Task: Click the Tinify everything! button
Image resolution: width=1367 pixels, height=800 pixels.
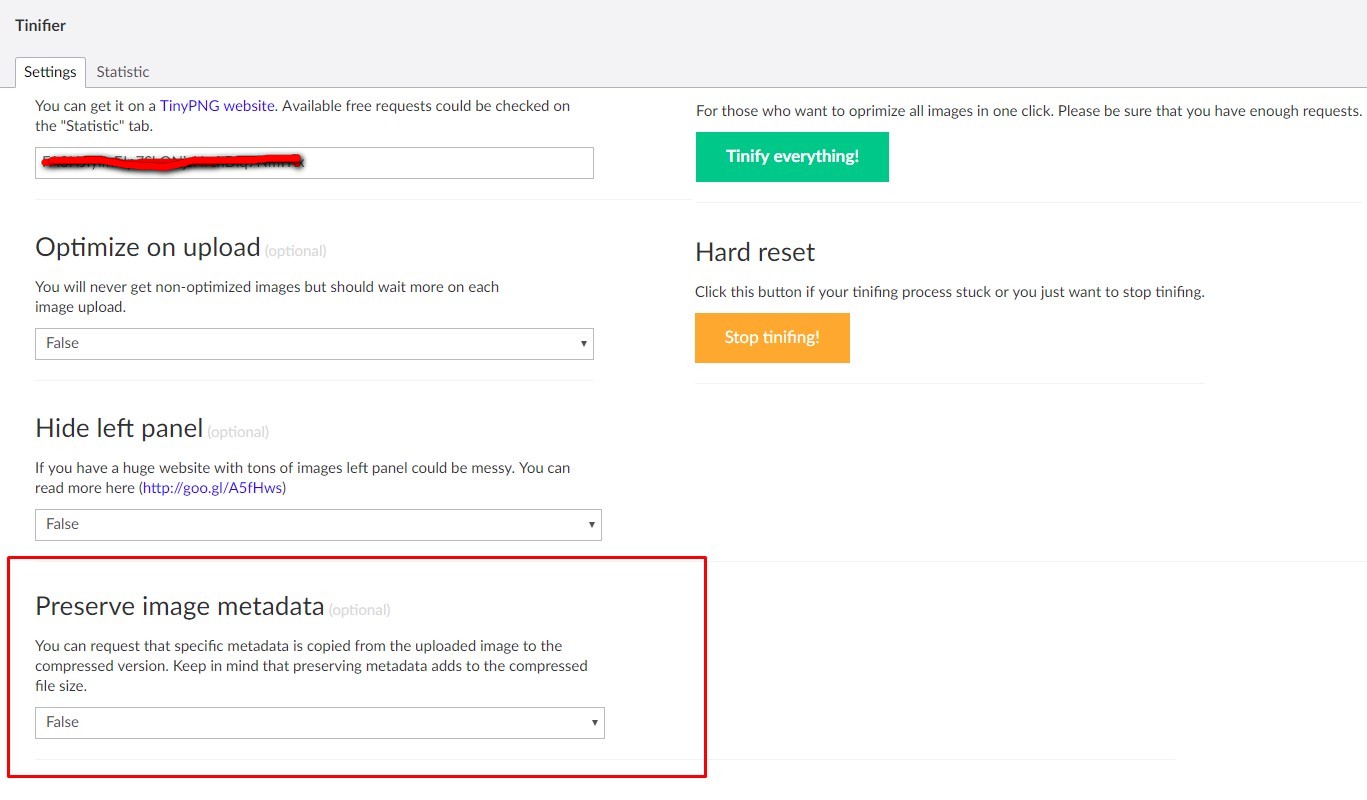Action: click(x=792, y=157)
